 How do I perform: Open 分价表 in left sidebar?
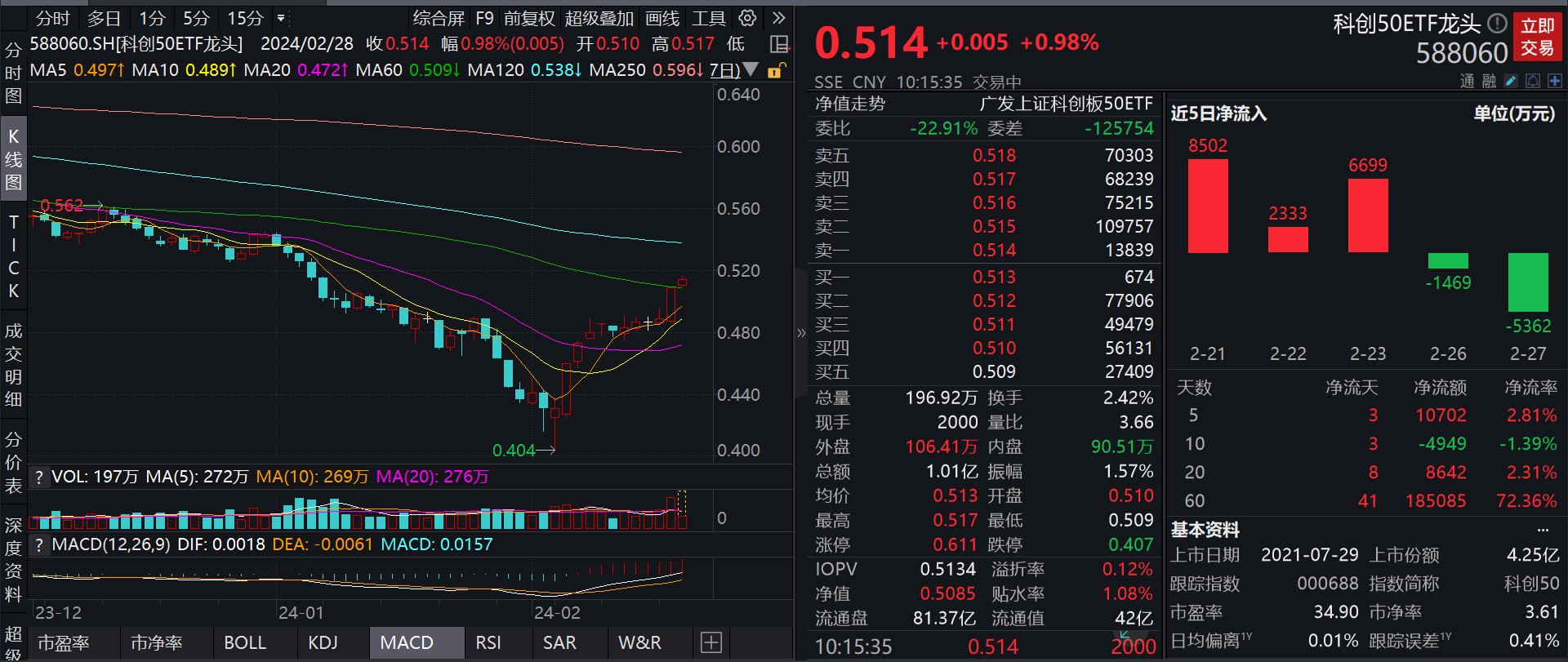[x=13, y=463]
